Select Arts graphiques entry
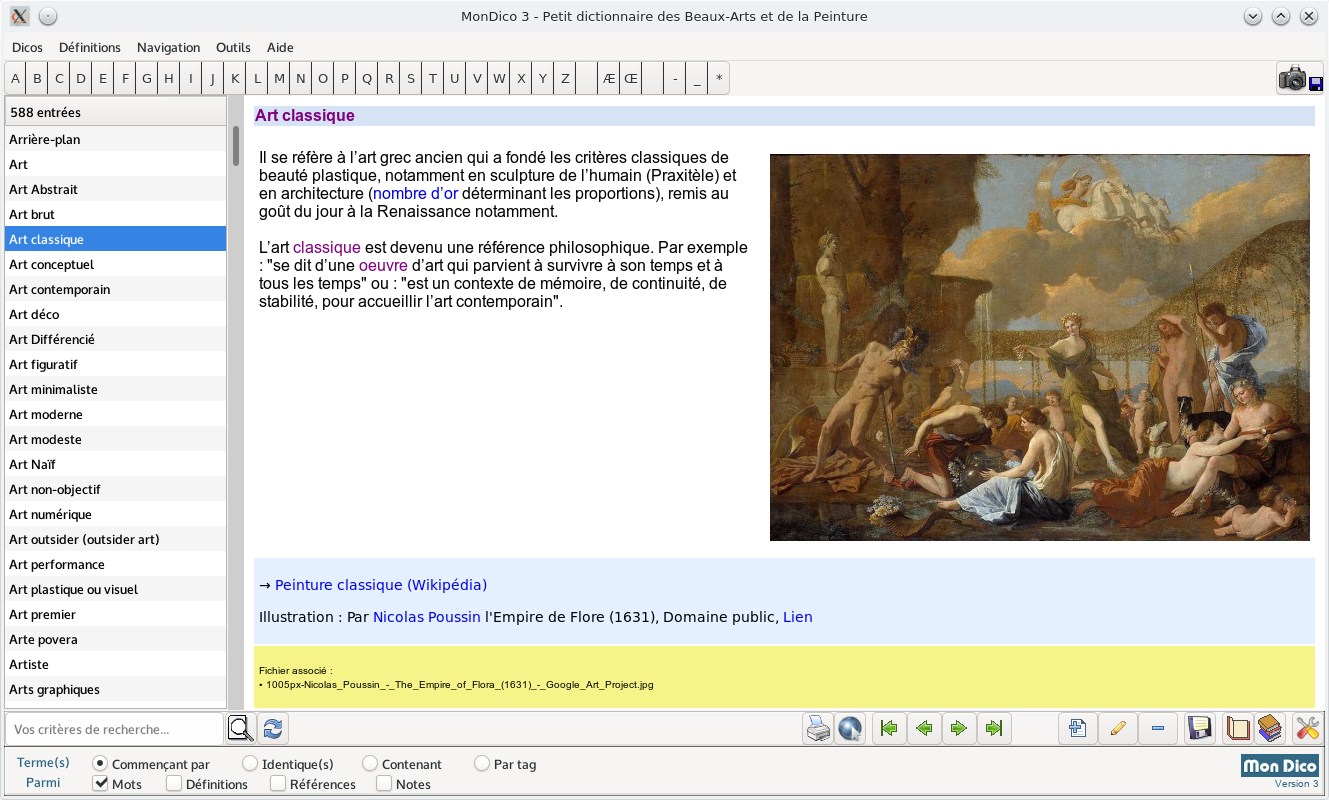Viewport: 1329px width, 800px height. tap(116, 689)
